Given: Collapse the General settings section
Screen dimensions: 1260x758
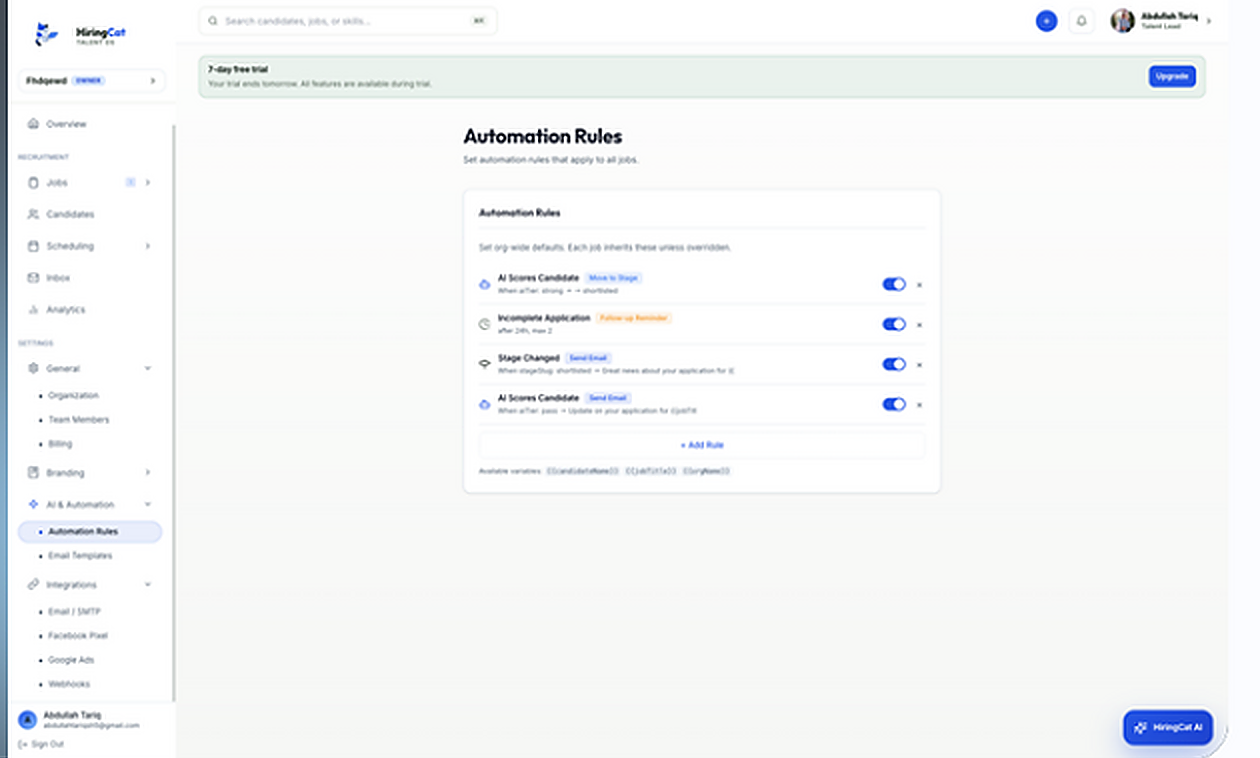Looking at the screenshot, I should [148, 369].
